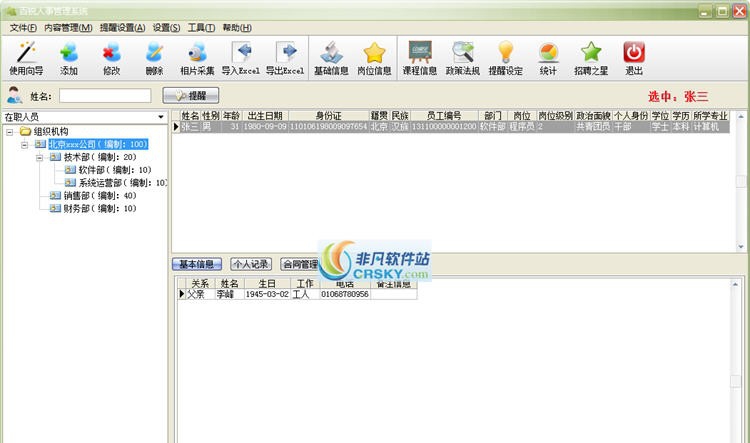Click the 员工编号 column header
Screen dimensions: 750x443
[444, 116]
